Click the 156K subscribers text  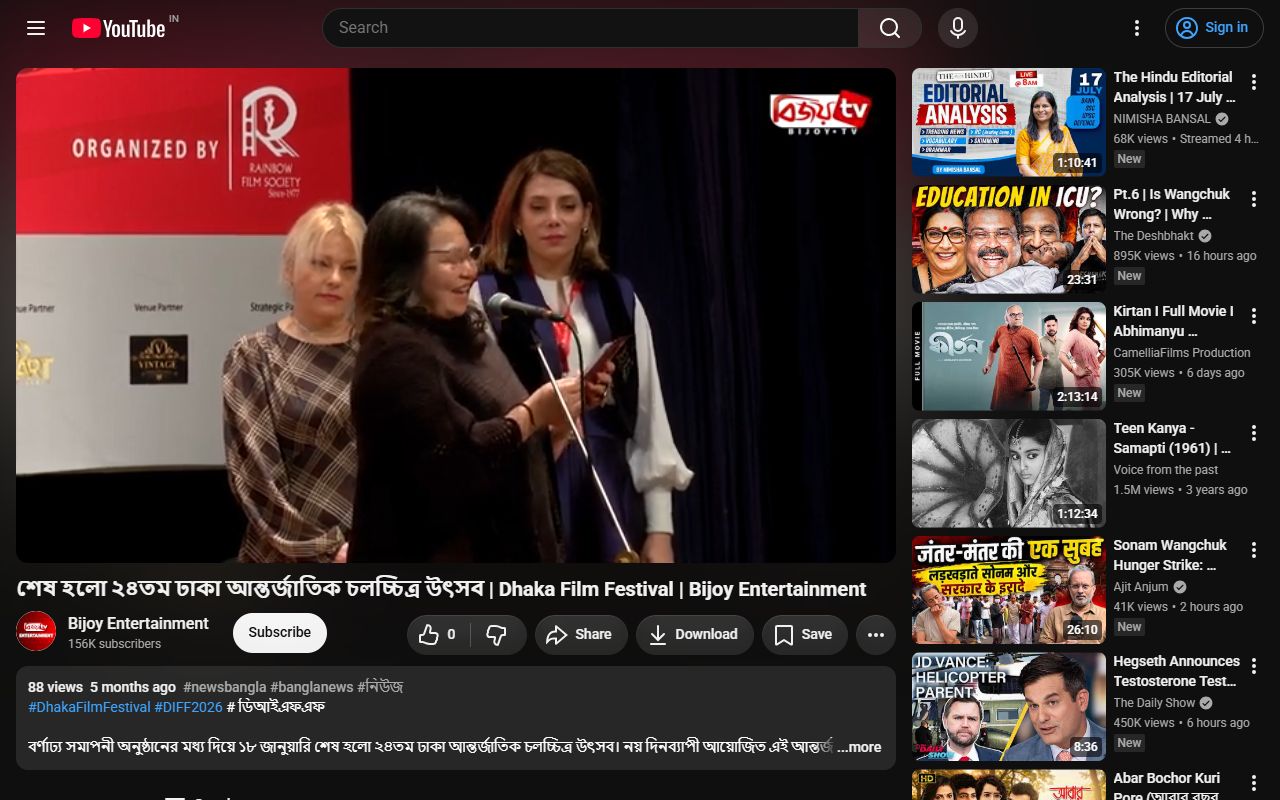(x=114, y=644)
